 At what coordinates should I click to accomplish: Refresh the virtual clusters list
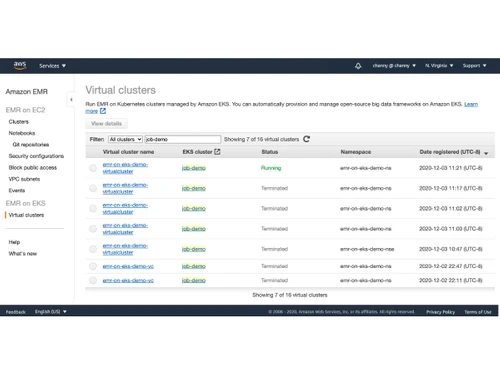click(x=306, y=139)
